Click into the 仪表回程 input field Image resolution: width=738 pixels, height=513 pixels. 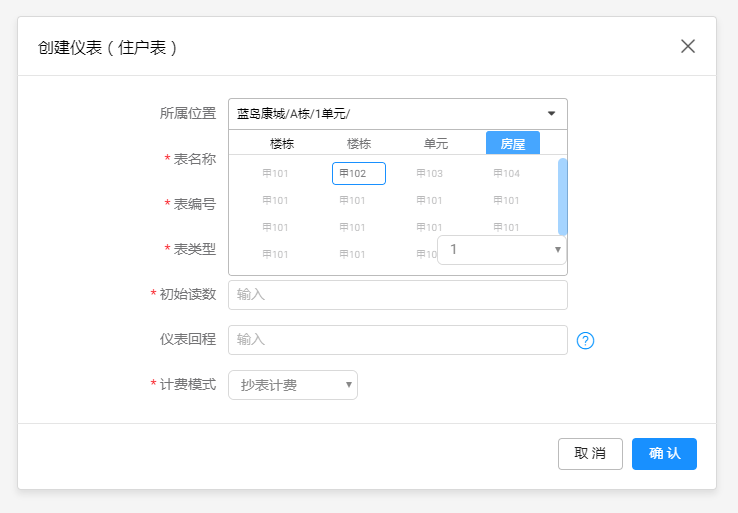click(x=397, y=340)
